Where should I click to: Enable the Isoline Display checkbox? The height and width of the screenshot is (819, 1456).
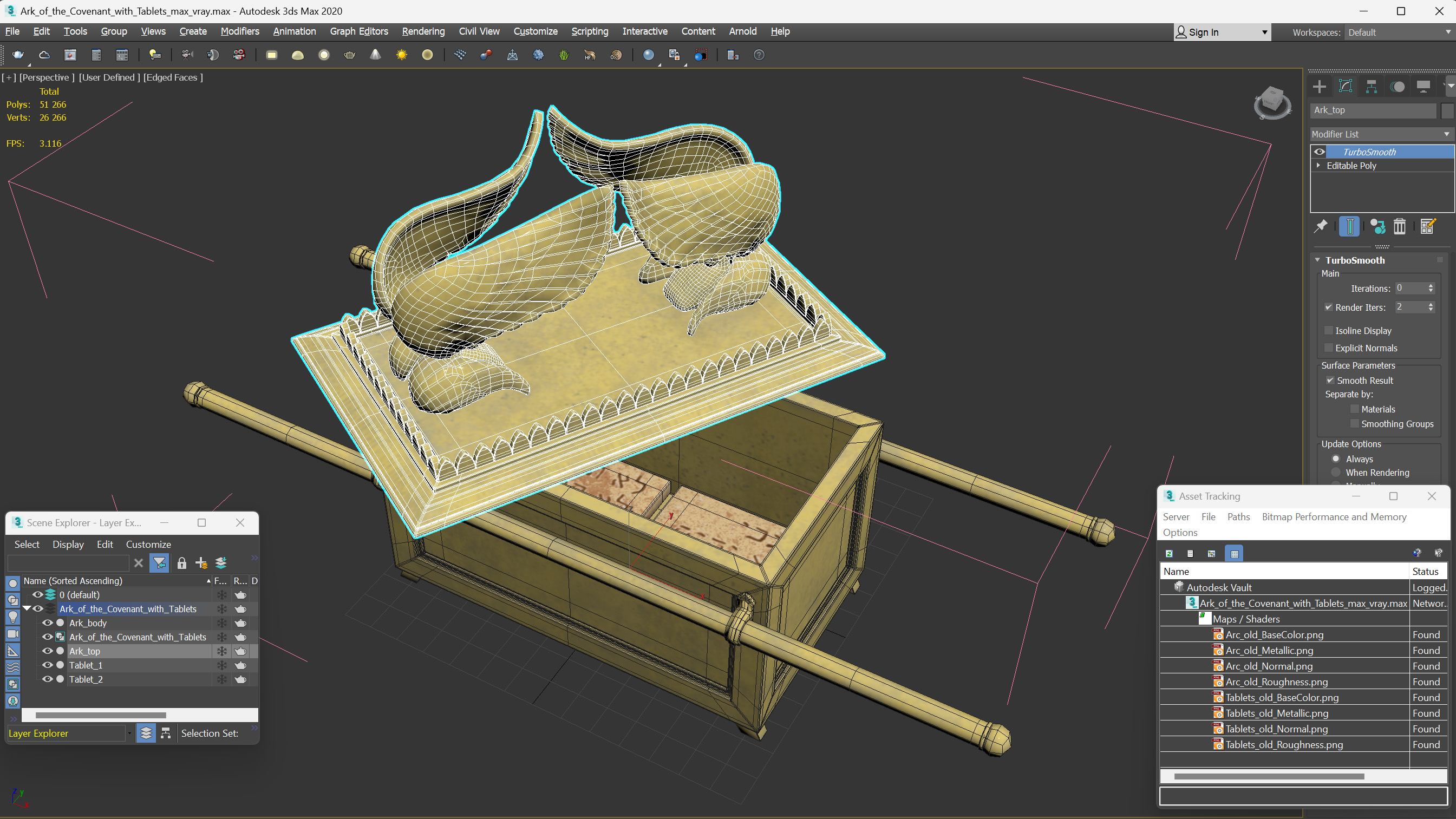point(1329,331)
